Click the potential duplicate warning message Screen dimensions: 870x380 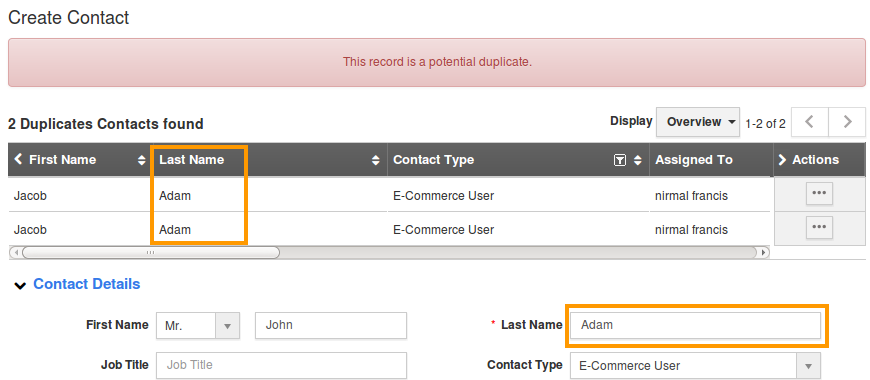click(x=437, y=62)
